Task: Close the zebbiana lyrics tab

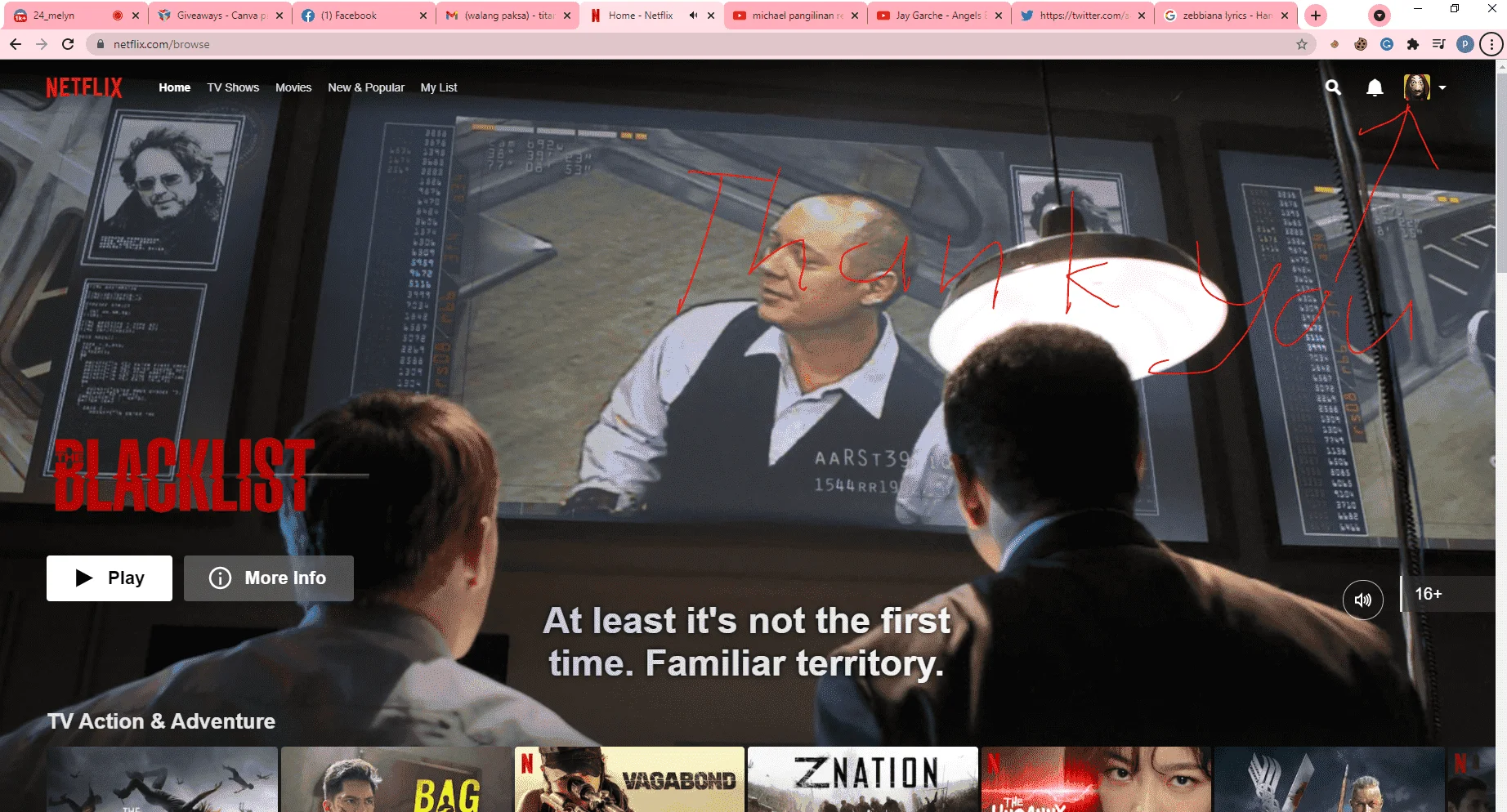Action: pos(1285,16)
